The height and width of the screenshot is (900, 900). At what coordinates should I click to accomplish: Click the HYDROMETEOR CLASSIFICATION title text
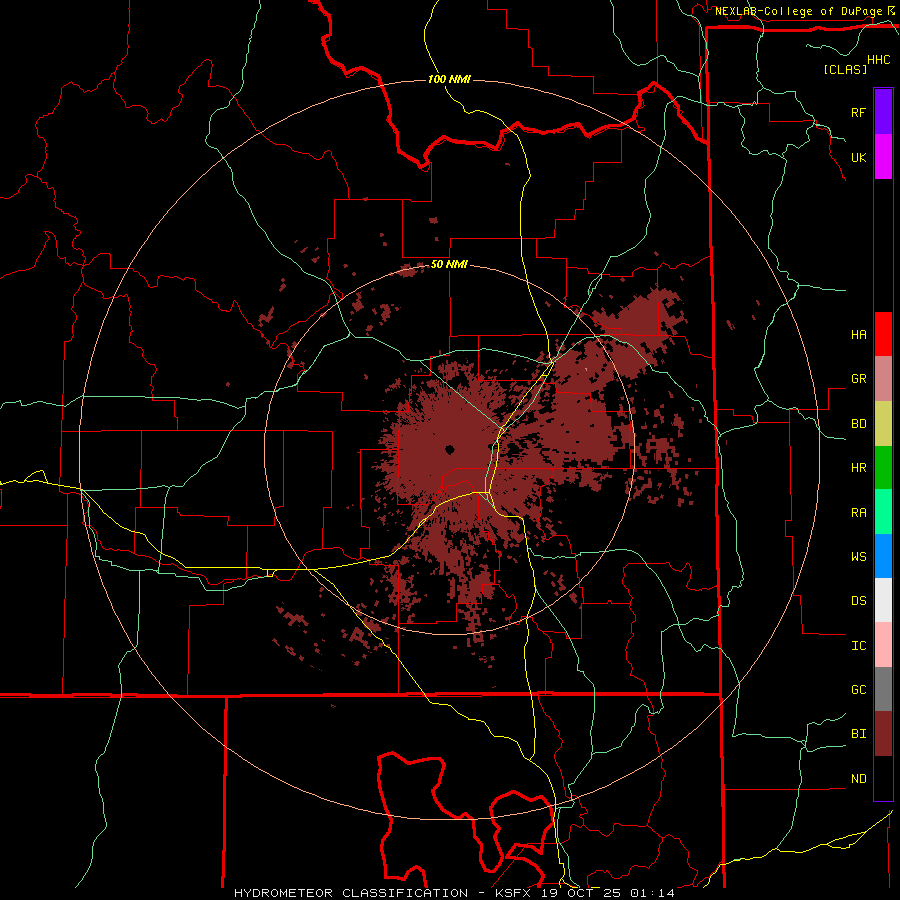pyautogui.click(x=351, y=893)
